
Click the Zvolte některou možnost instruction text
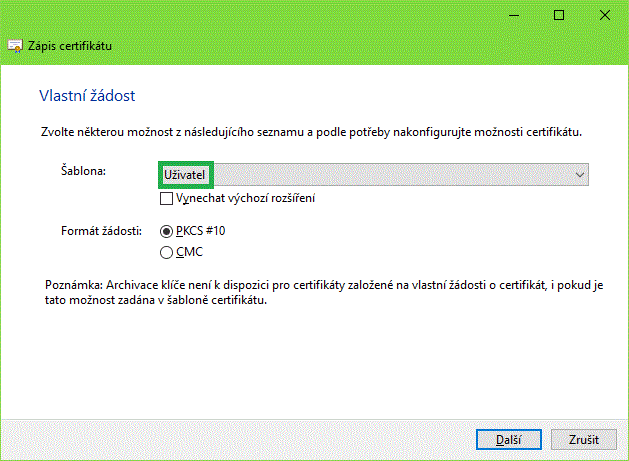click(310, 132)
